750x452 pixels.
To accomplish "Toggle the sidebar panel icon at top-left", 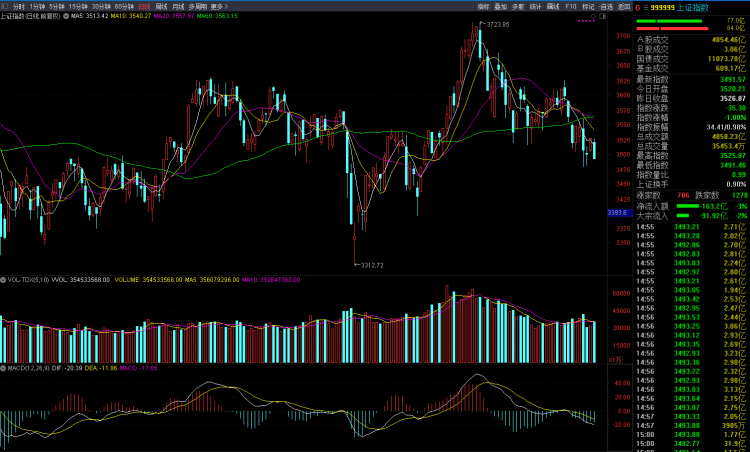I will click(5, 7).
